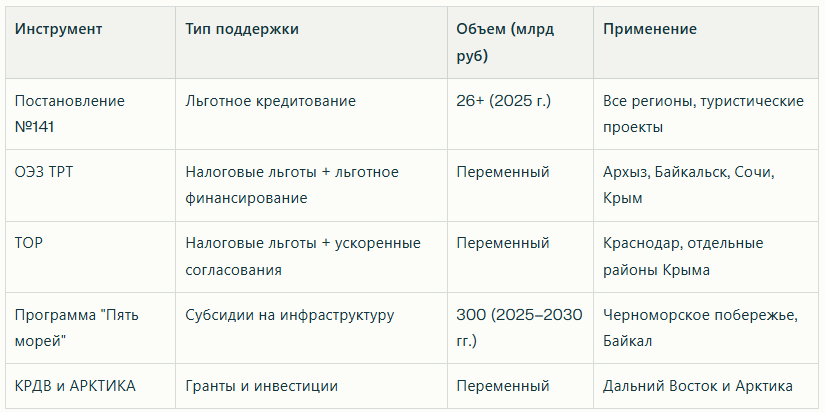The height and width of the screenshot is (412, 825).
Task: Click 'Все регионы, туристические проекты' cell
Action: pos(703,114)
